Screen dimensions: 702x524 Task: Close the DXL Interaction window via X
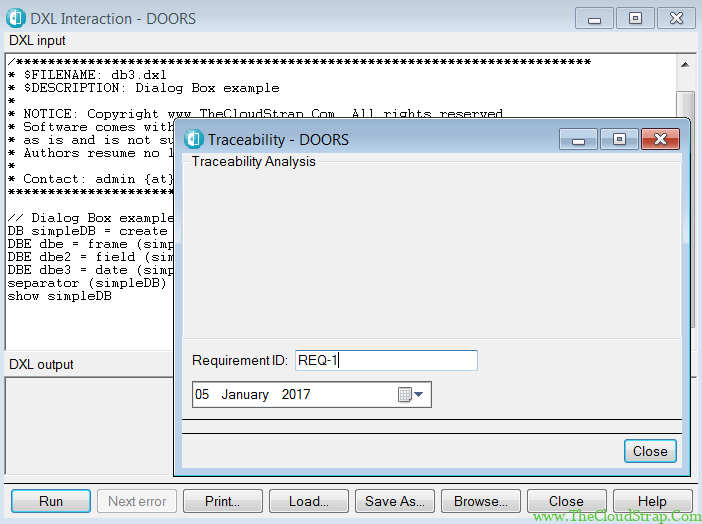(676, 18)
